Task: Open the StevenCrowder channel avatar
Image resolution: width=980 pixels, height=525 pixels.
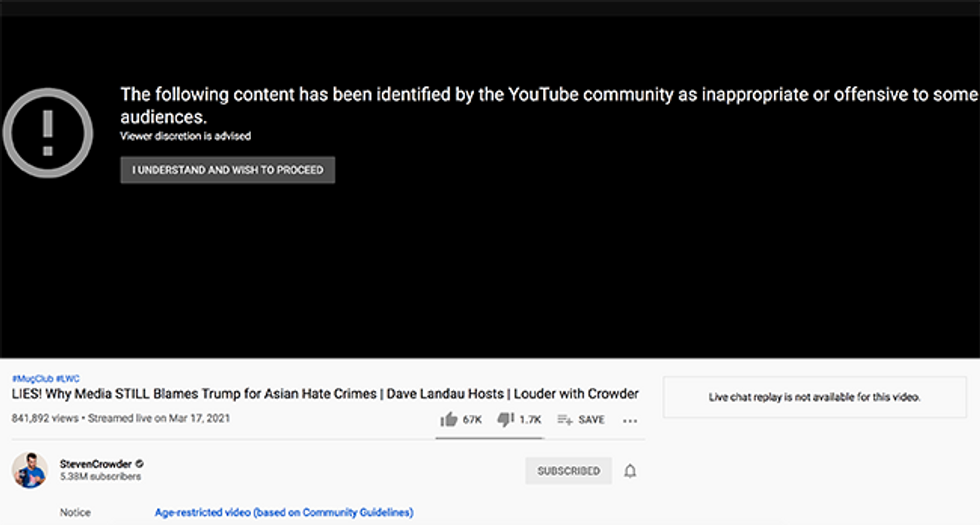Action: click(x=29, y=470)
